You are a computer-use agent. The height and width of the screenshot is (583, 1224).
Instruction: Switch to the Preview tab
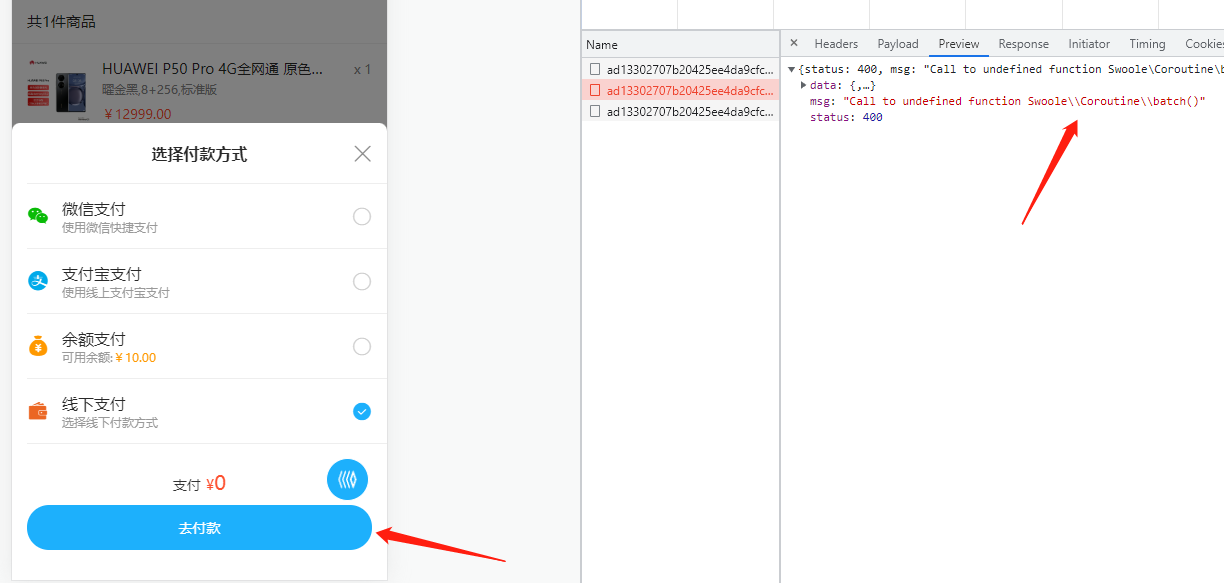pyautogui.click(x=959, y=44)
